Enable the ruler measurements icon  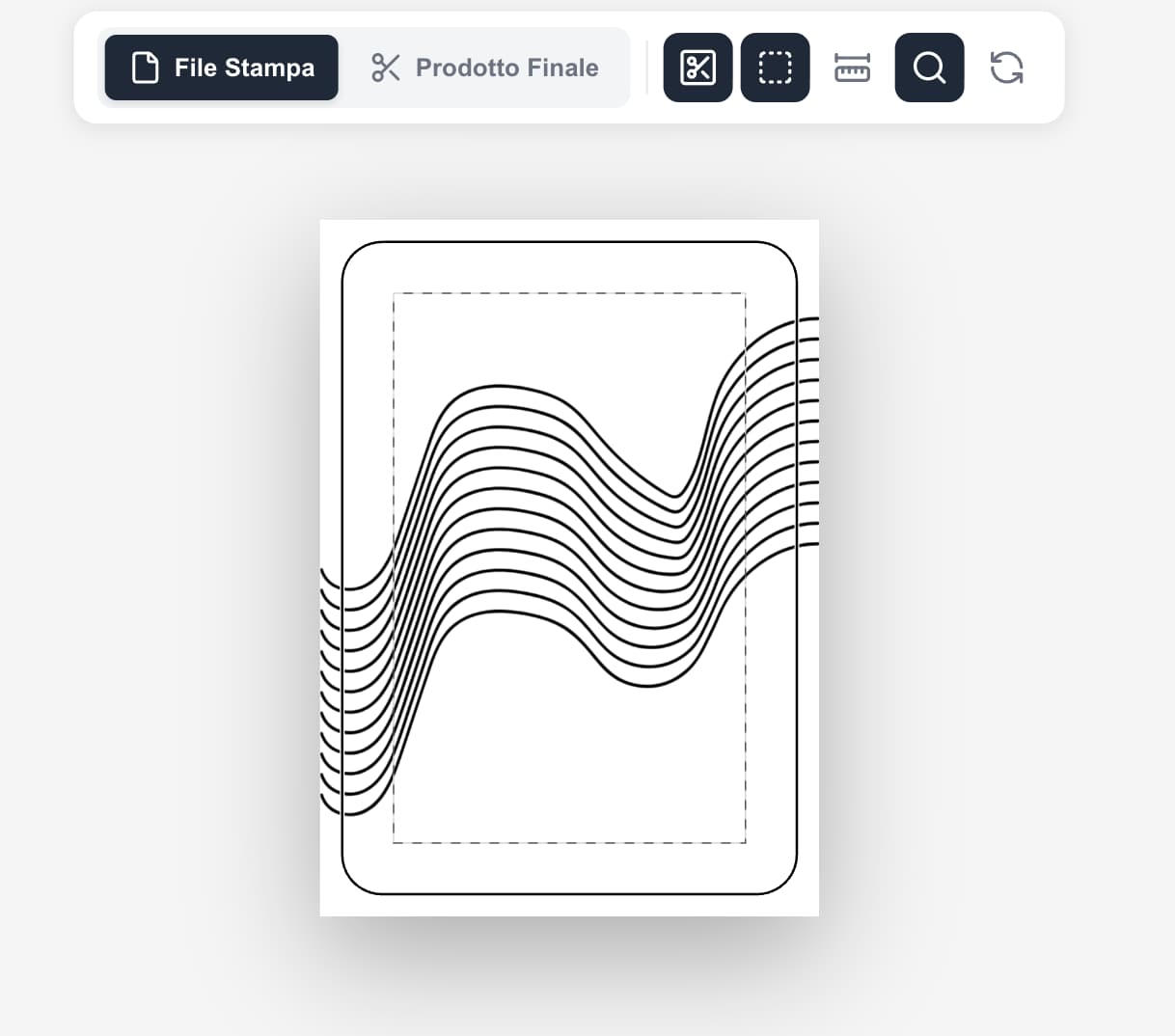click(x=852, y=68)
